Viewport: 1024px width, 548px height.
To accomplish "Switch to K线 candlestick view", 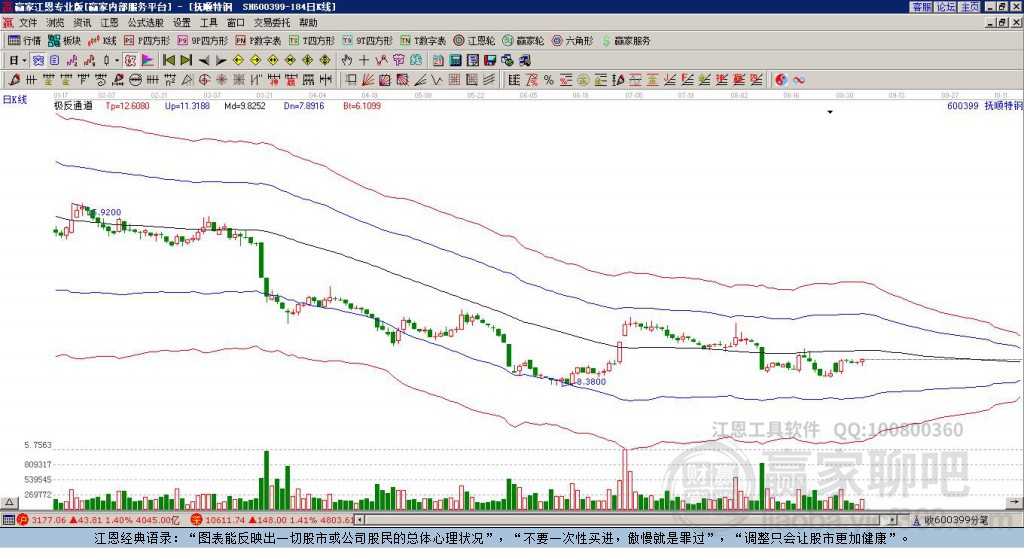I will tap(103, 40).
